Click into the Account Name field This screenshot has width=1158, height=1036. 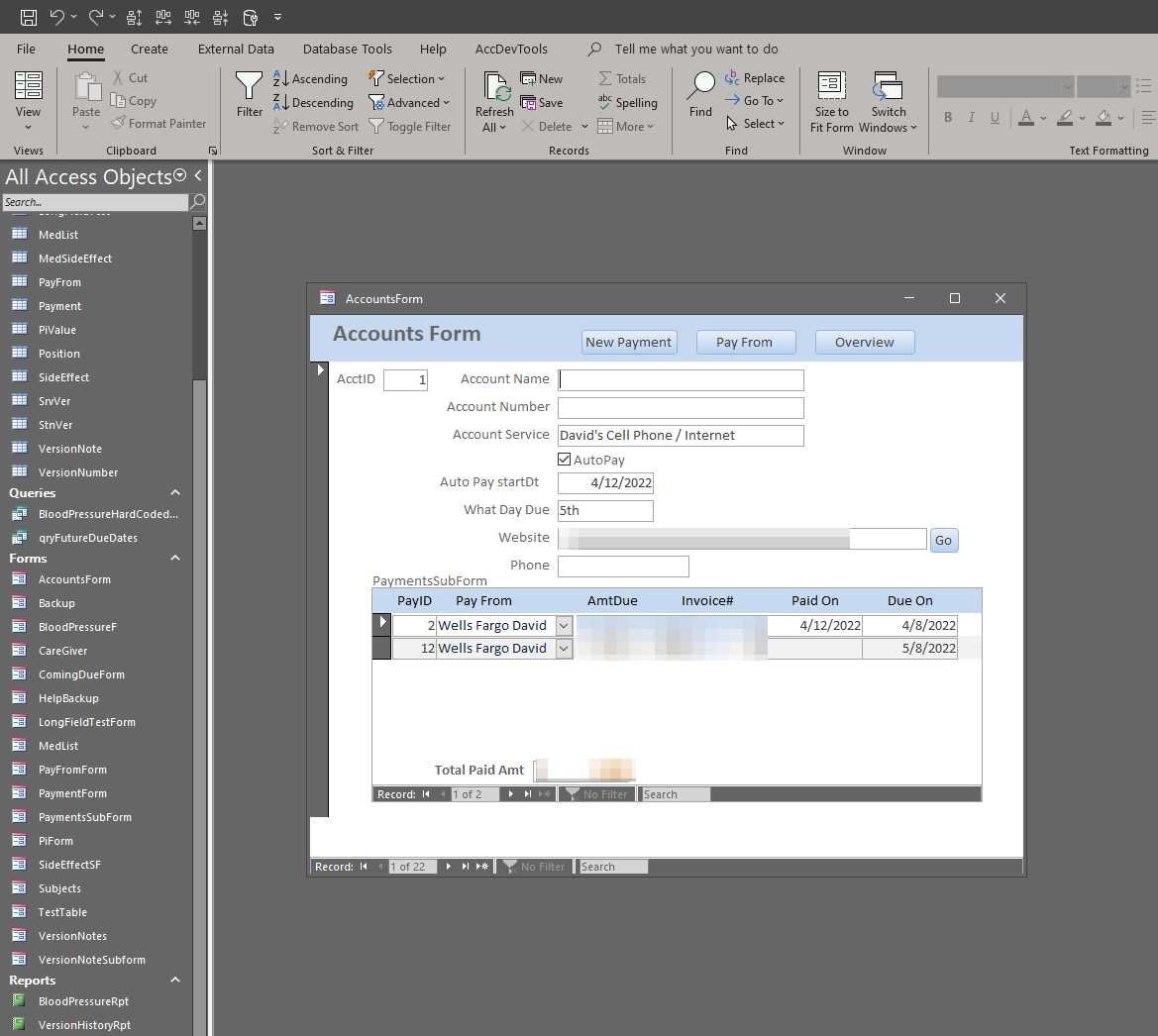681,379
